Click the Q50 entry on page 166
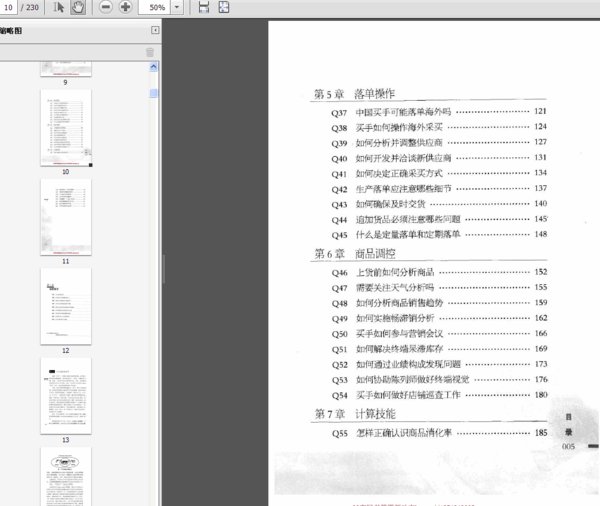The width and height of the screenshot is (600, 506). pos(439,334)
